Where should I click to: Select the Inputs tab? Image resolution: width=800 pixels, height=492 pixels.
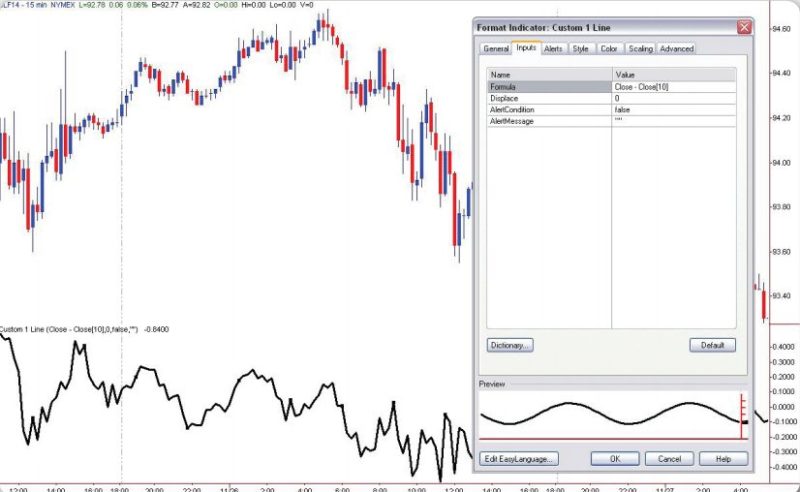pyautogui.click(x=526, y=47)
